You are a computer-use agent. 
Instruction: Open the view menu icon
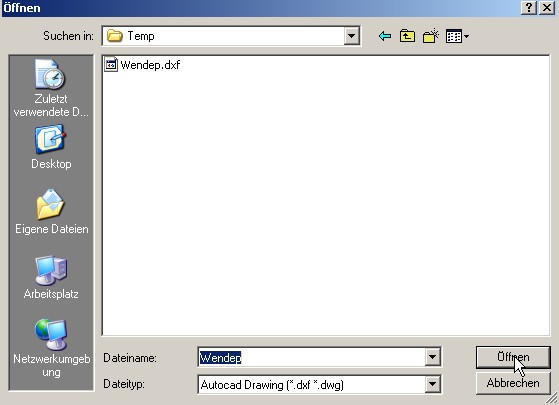pyautogui.click(x=457, y=36)
